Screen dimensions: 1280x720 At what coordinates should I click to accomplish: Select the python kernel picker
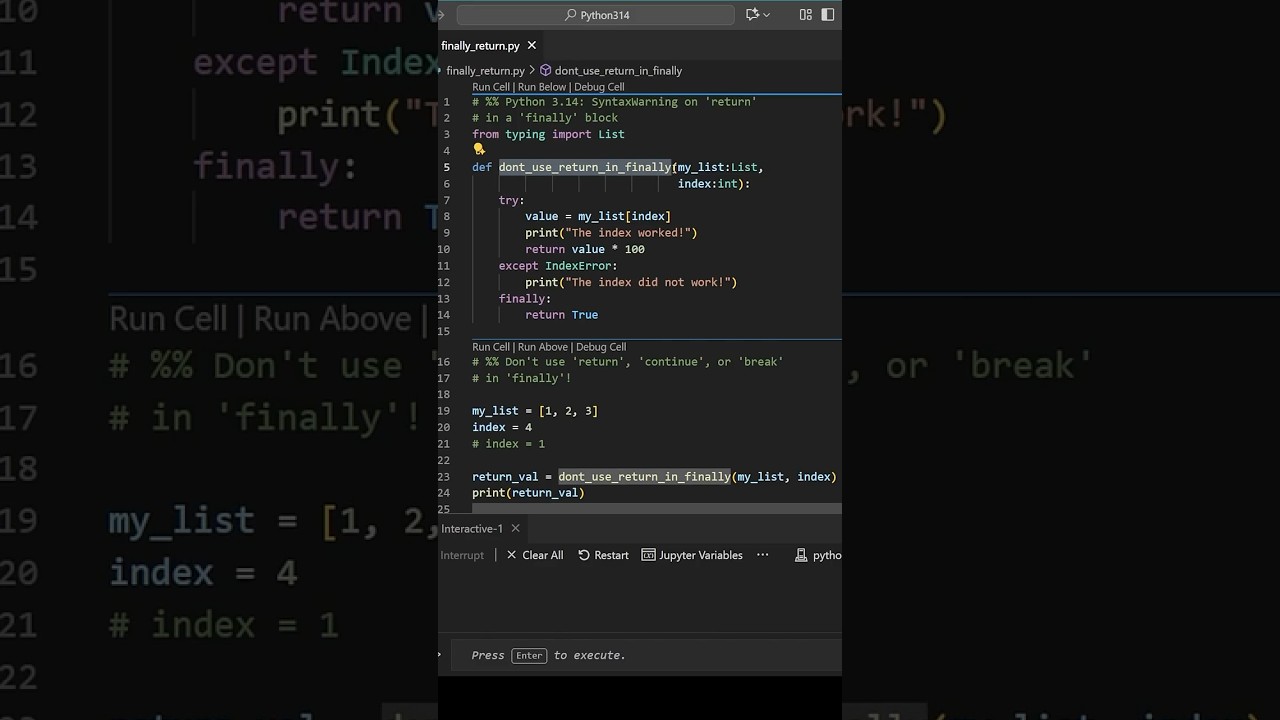tap(818, 555)
